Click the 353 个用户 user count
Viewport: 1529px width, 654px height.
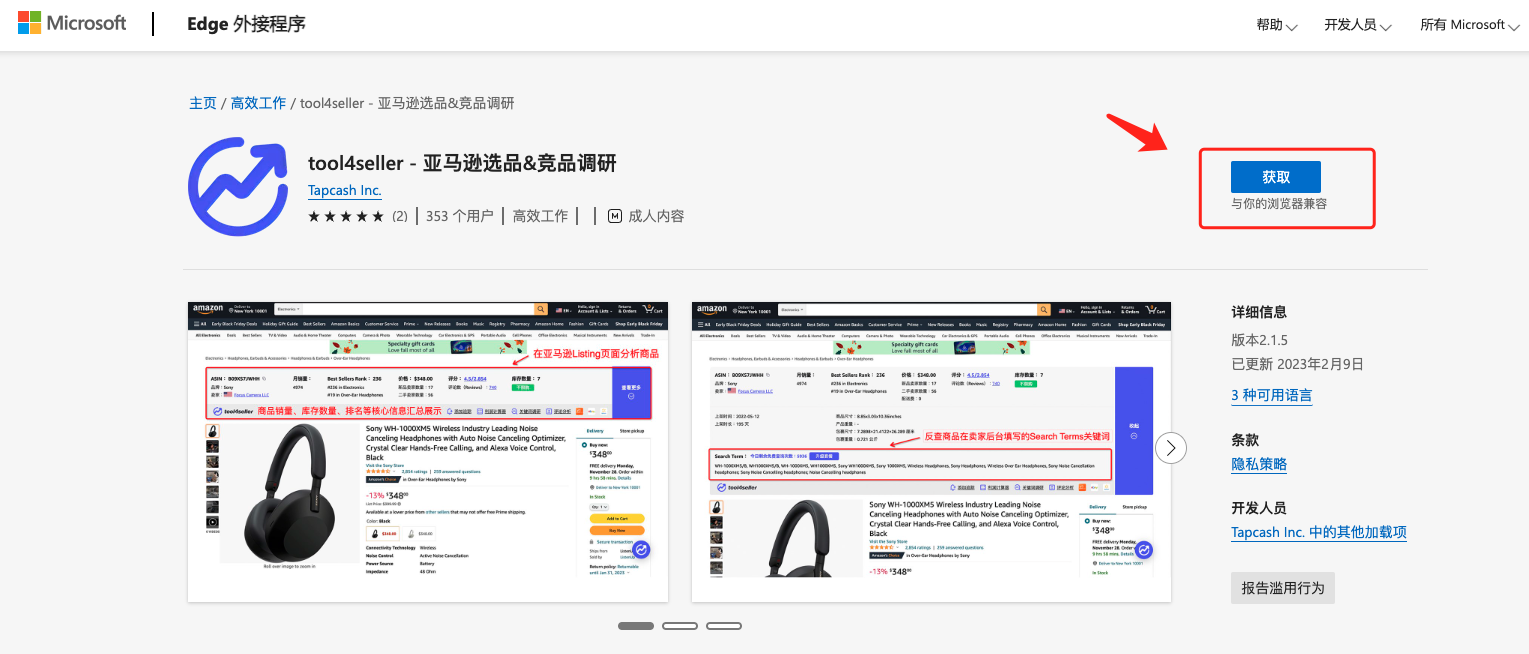click(x=460, y=216)
